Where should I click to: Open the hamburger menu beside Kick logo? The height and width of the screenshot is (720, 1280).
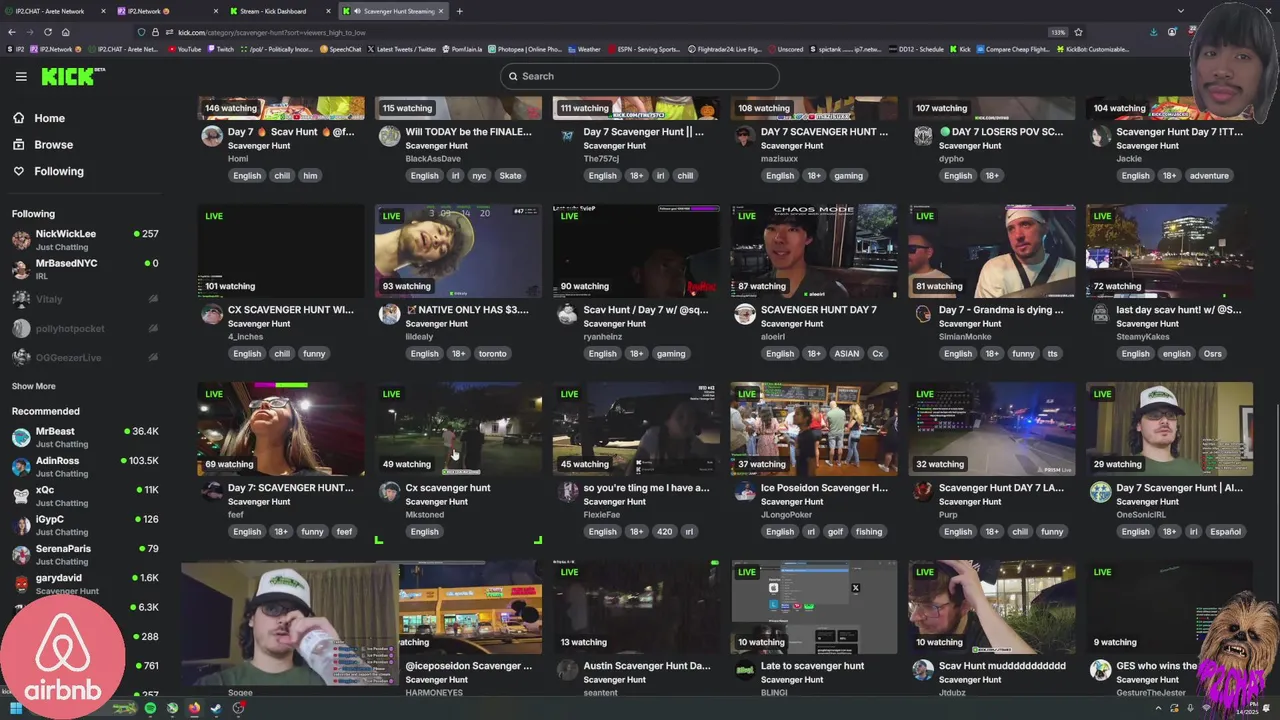click(21, 76)
